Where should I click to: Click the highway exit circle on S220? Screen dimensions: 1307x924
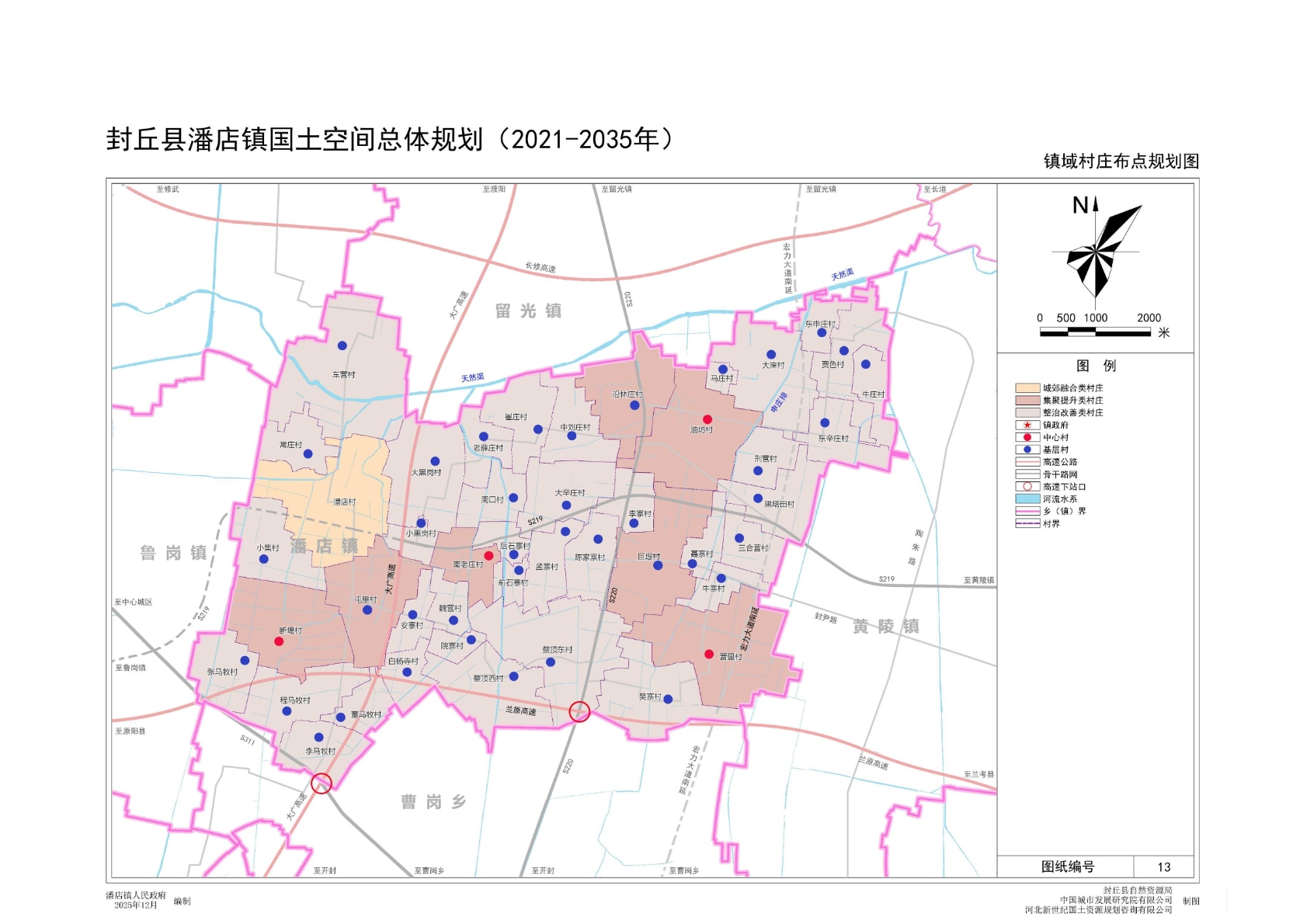(x=579, y=711)
